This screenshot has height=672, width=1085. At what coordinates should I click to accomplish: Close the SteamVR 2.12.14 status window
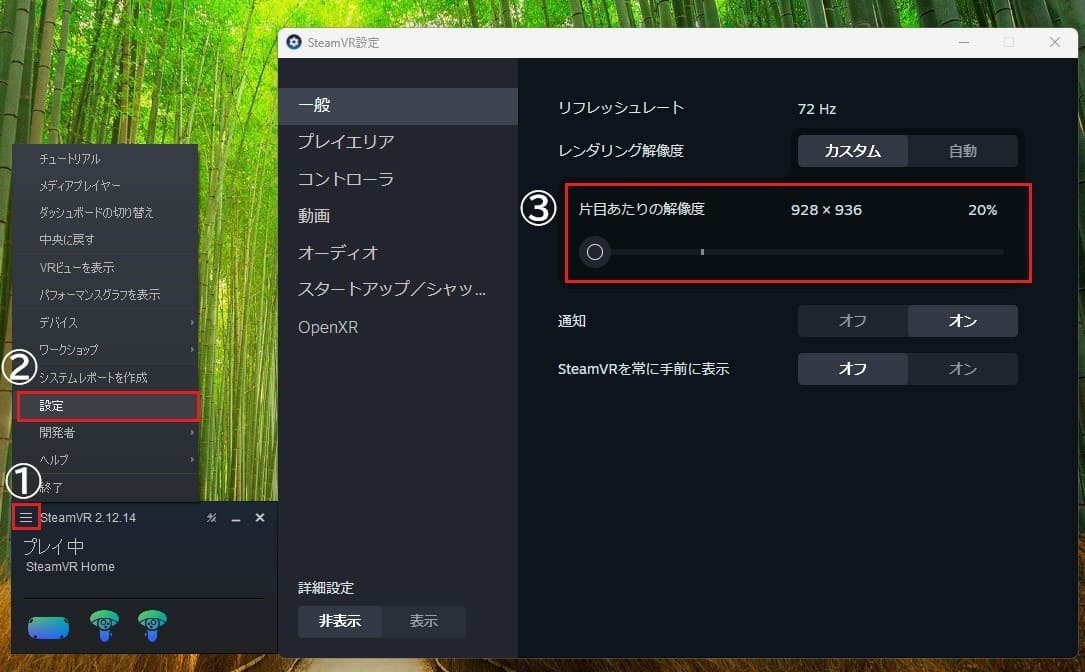pos(260,518)
